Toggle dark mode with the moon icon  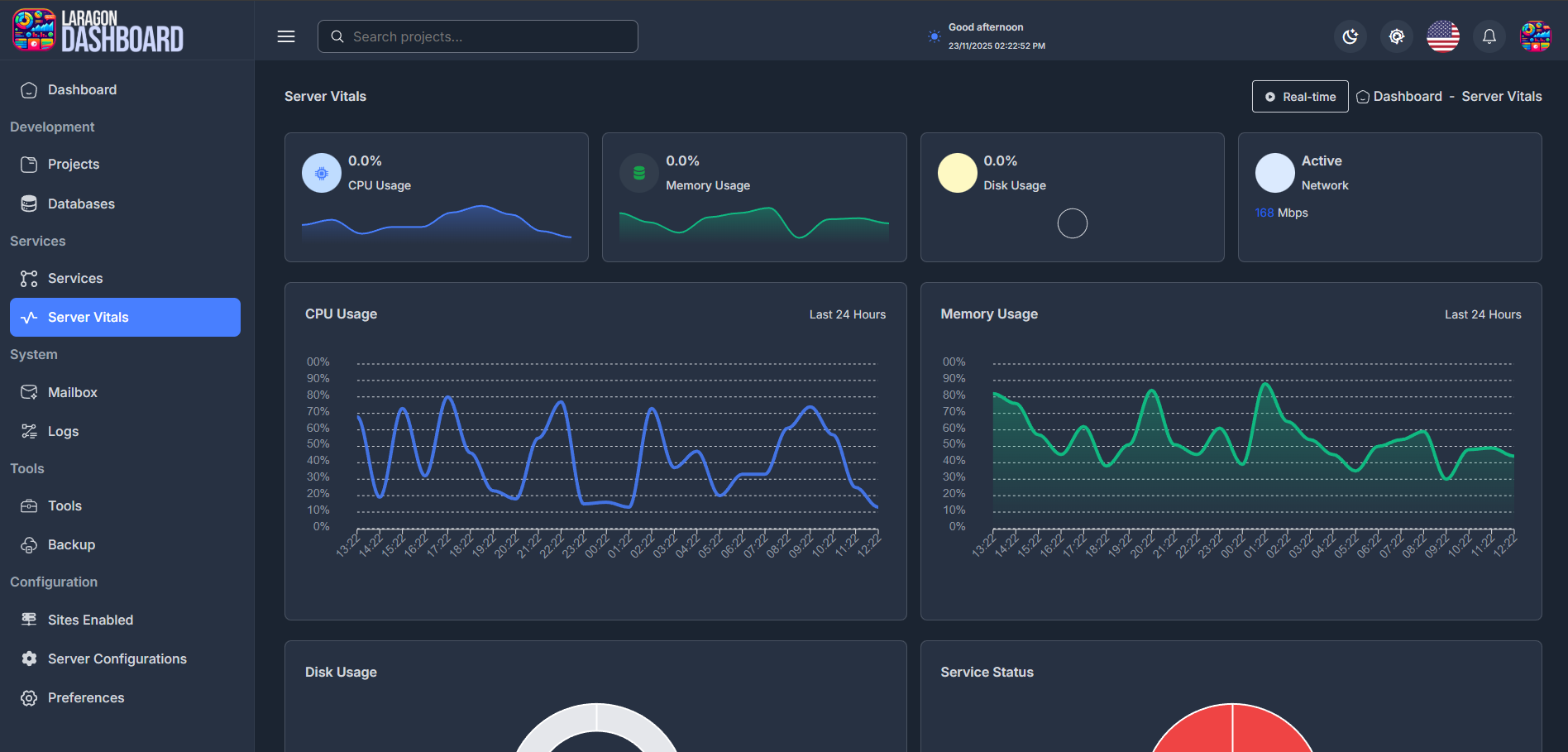pyautogui.click(x=1350, y=36)
